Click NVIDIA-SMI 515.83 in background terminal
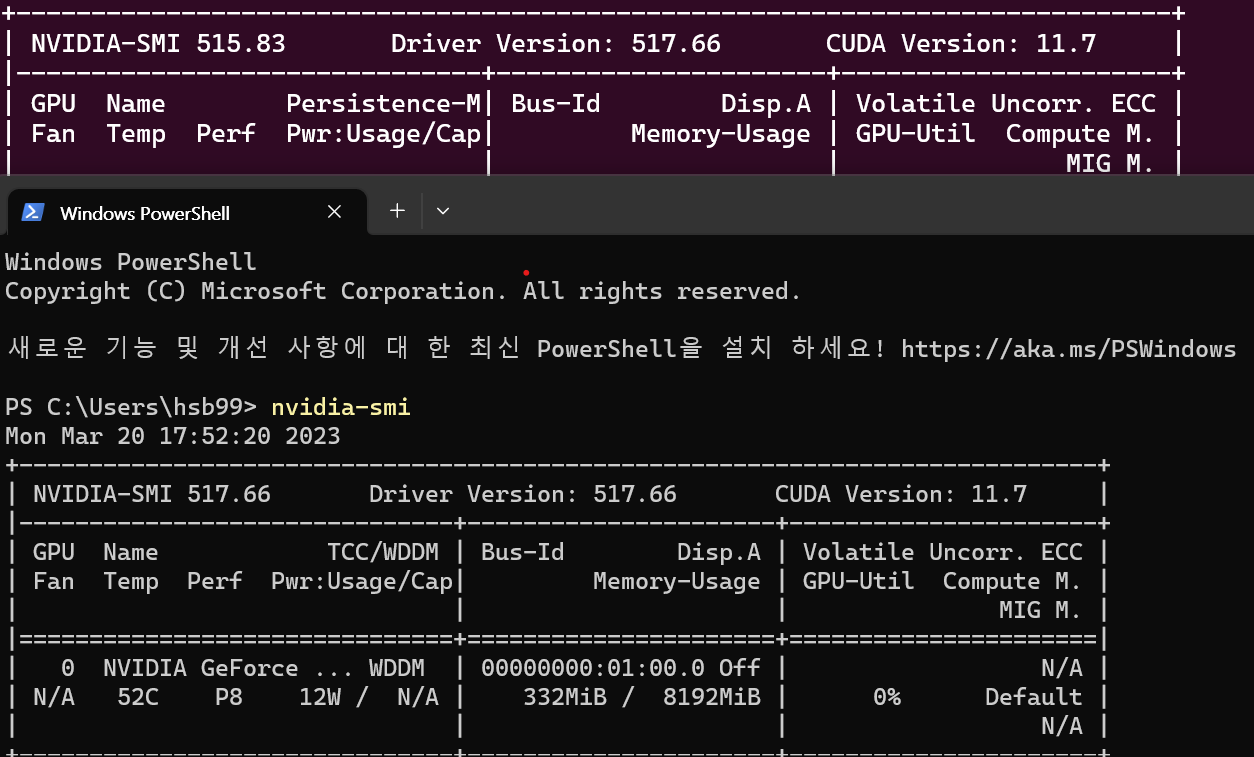Screen dimensions: 1254x757 tap(158, 44)
